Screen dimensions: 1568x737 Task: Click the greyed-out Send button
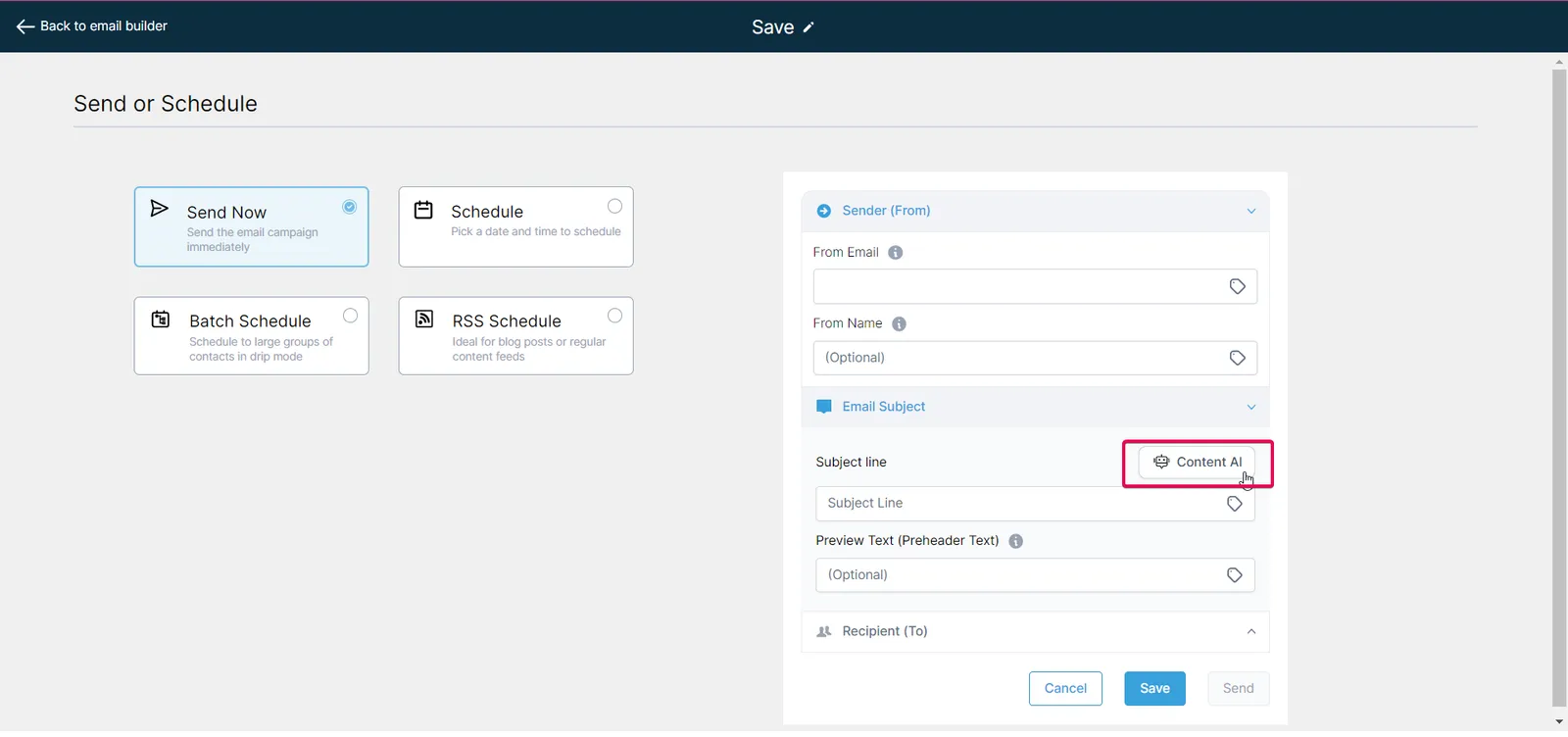pyautogui.click(x=1238, y=689)
